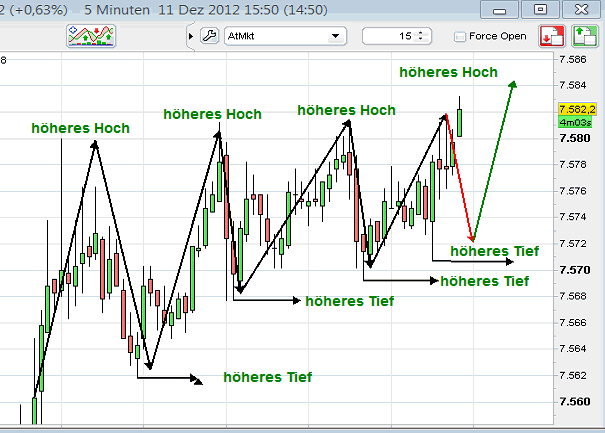Maximize the chart window

tap(540, 9)
